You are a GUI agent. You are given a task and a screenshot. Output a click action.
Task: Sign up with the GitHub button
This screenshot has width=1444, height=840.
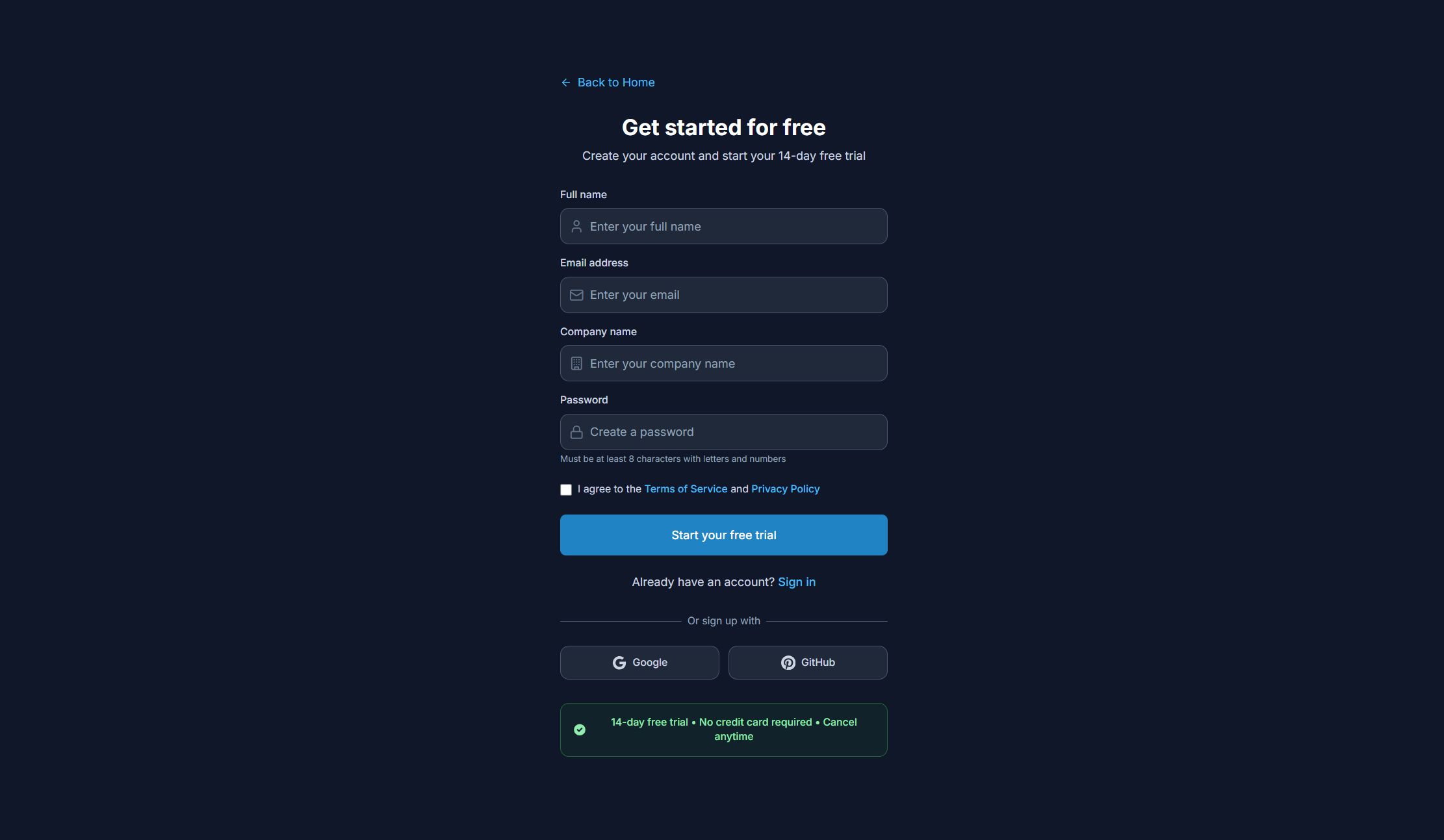(808, 663)
